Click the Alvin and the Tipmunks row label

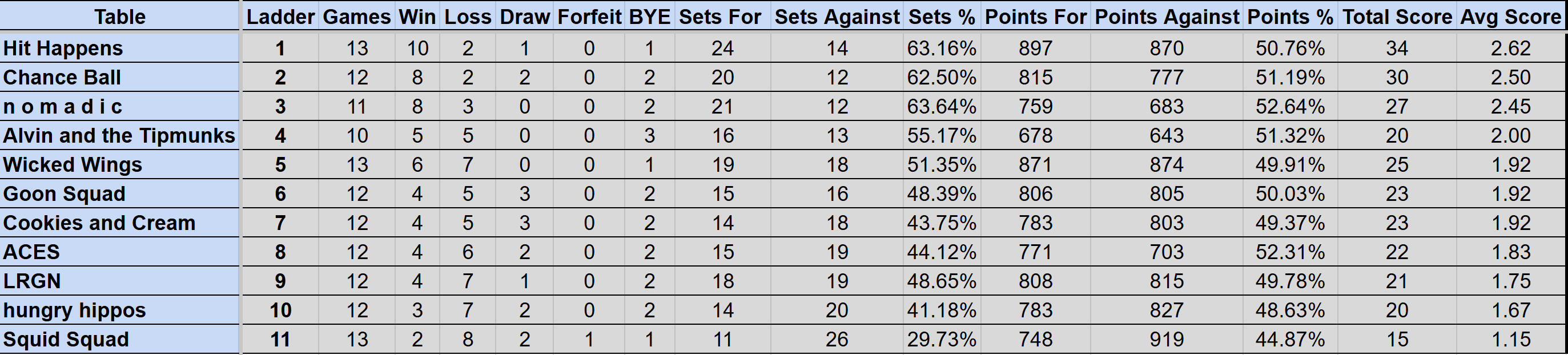119,135
